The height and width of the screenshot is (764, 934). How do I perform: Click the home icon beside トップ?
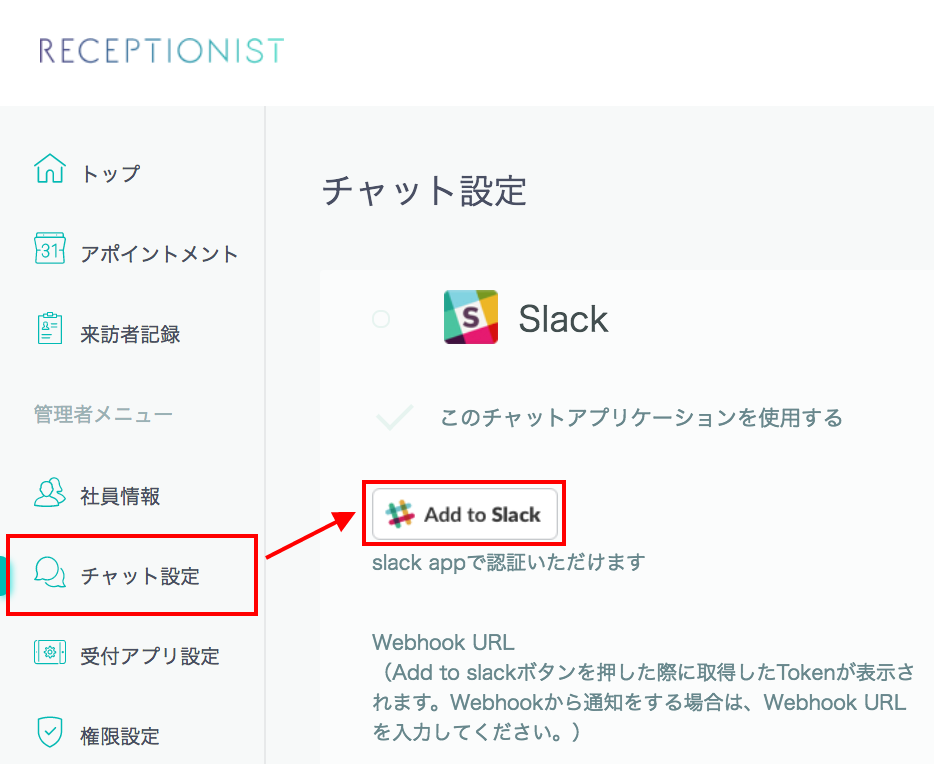(x=50, y=170)
